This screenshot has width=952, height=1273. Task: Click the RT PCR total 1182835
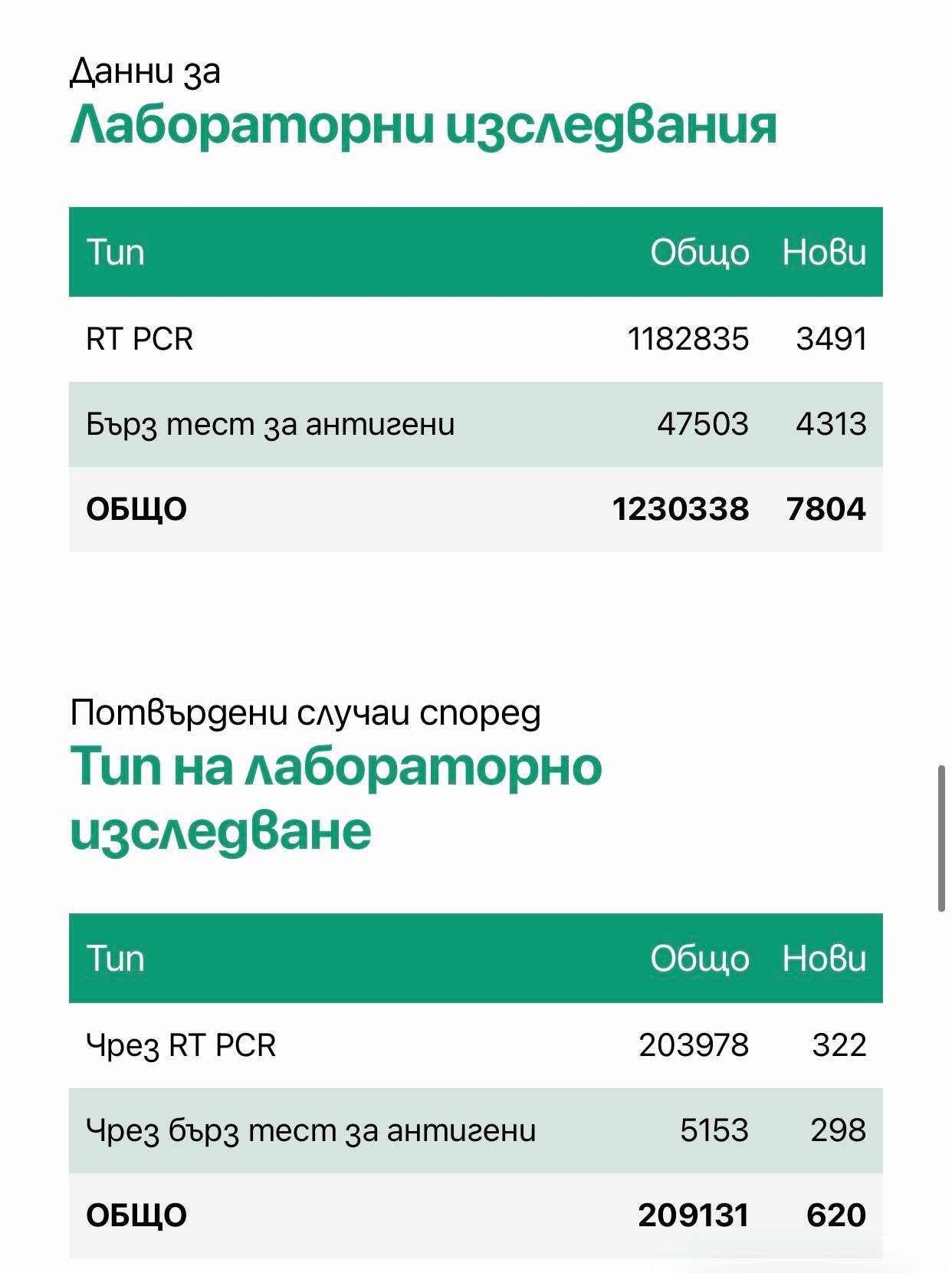tap(688, 339)
